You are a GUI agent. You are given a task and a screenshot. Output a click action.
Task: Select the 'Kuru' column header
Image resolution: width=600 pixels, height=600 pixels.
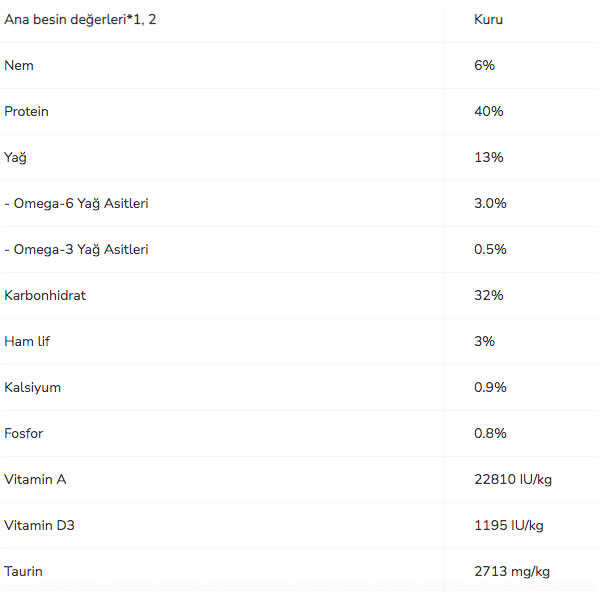click(488, 19)
